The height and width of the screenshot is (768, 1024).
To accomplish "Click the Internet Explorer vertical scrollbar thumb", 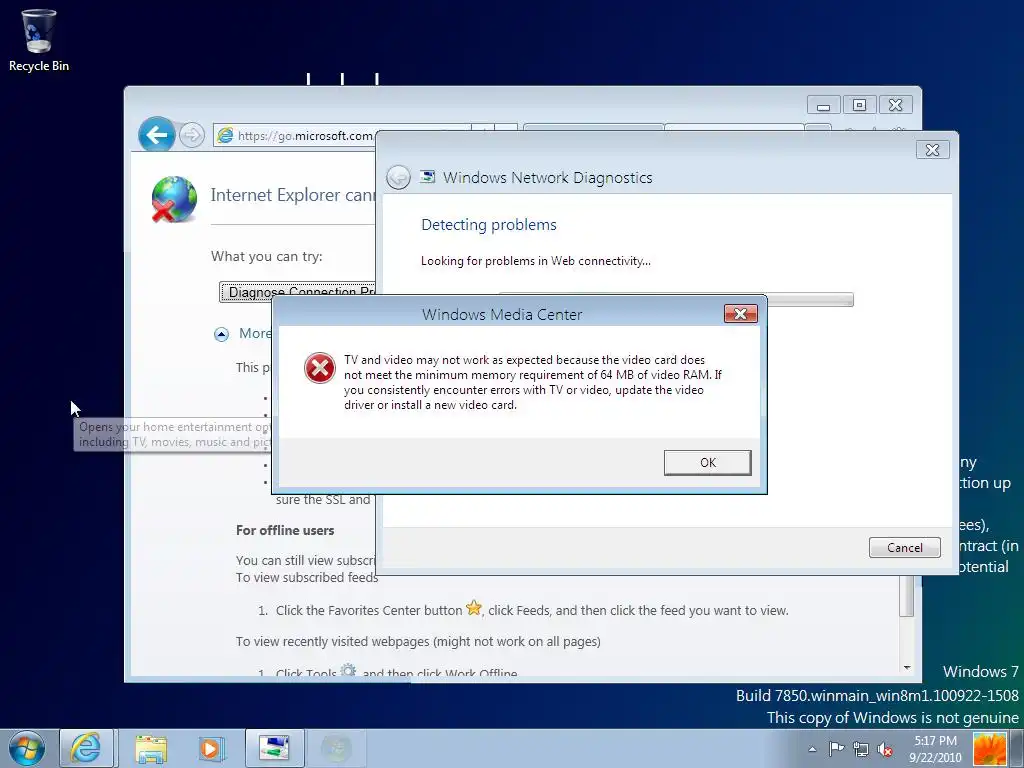I will tap(907, 596).
